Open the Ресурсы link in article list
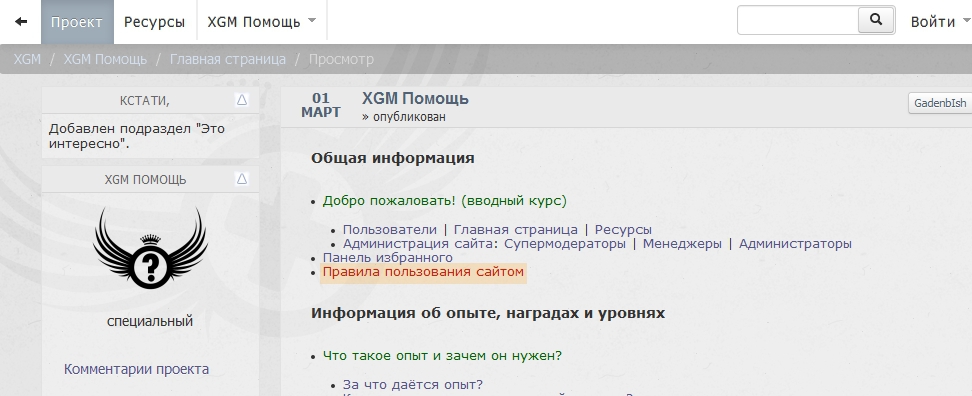Image resolution: width=972 pixels, height=396 pixels. click(623, 230)
